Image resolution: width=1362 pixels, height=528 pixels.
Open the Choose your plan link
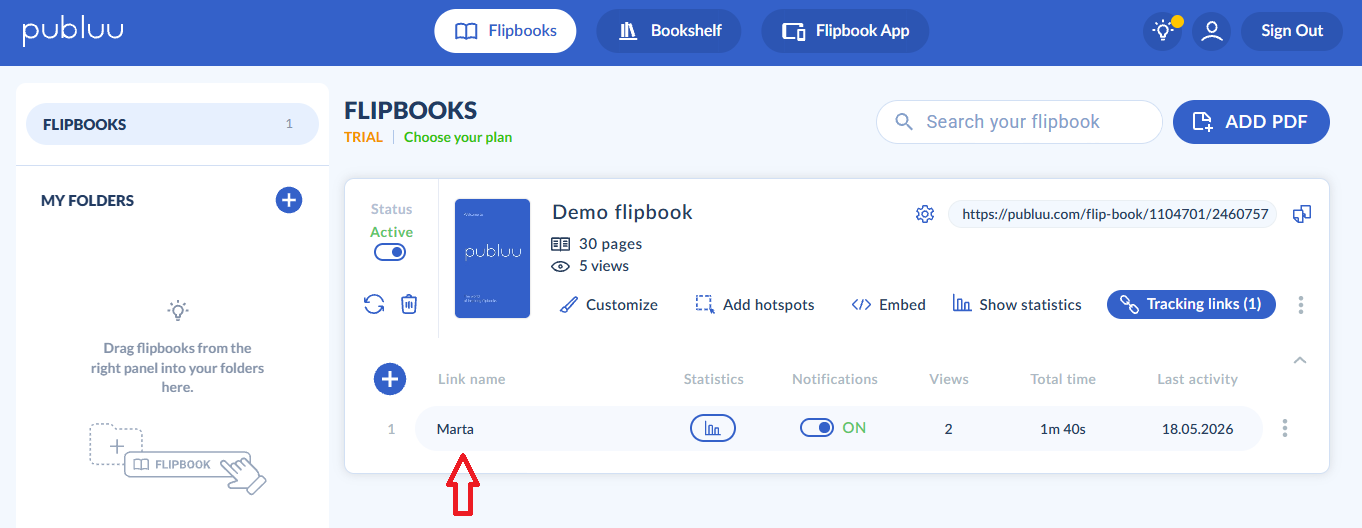pos(458,137)
